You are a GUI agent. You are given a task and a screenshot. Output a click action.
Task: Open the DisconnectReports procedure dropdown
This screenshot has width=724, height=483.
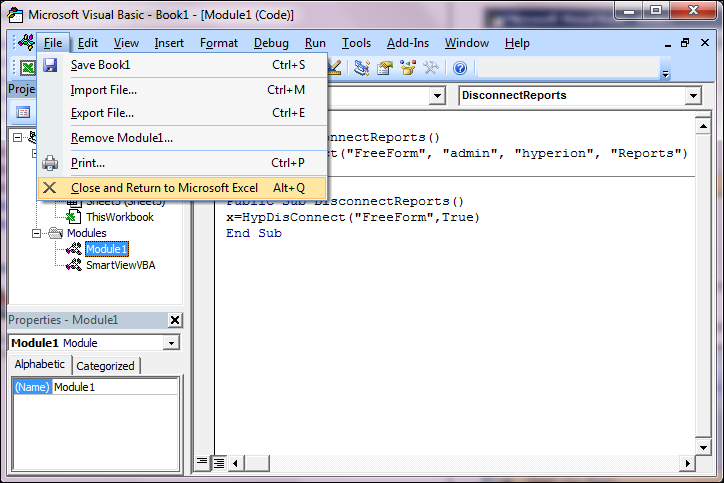pos(693,96)
